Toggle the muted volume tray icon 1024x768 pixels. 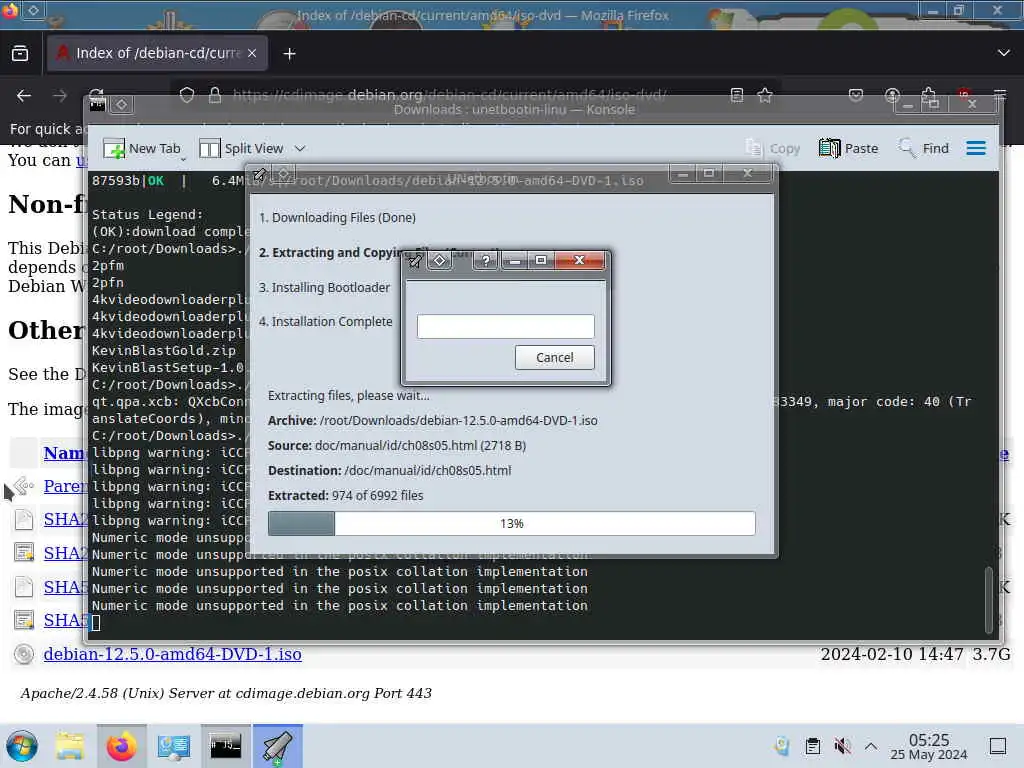pos(842,746)
